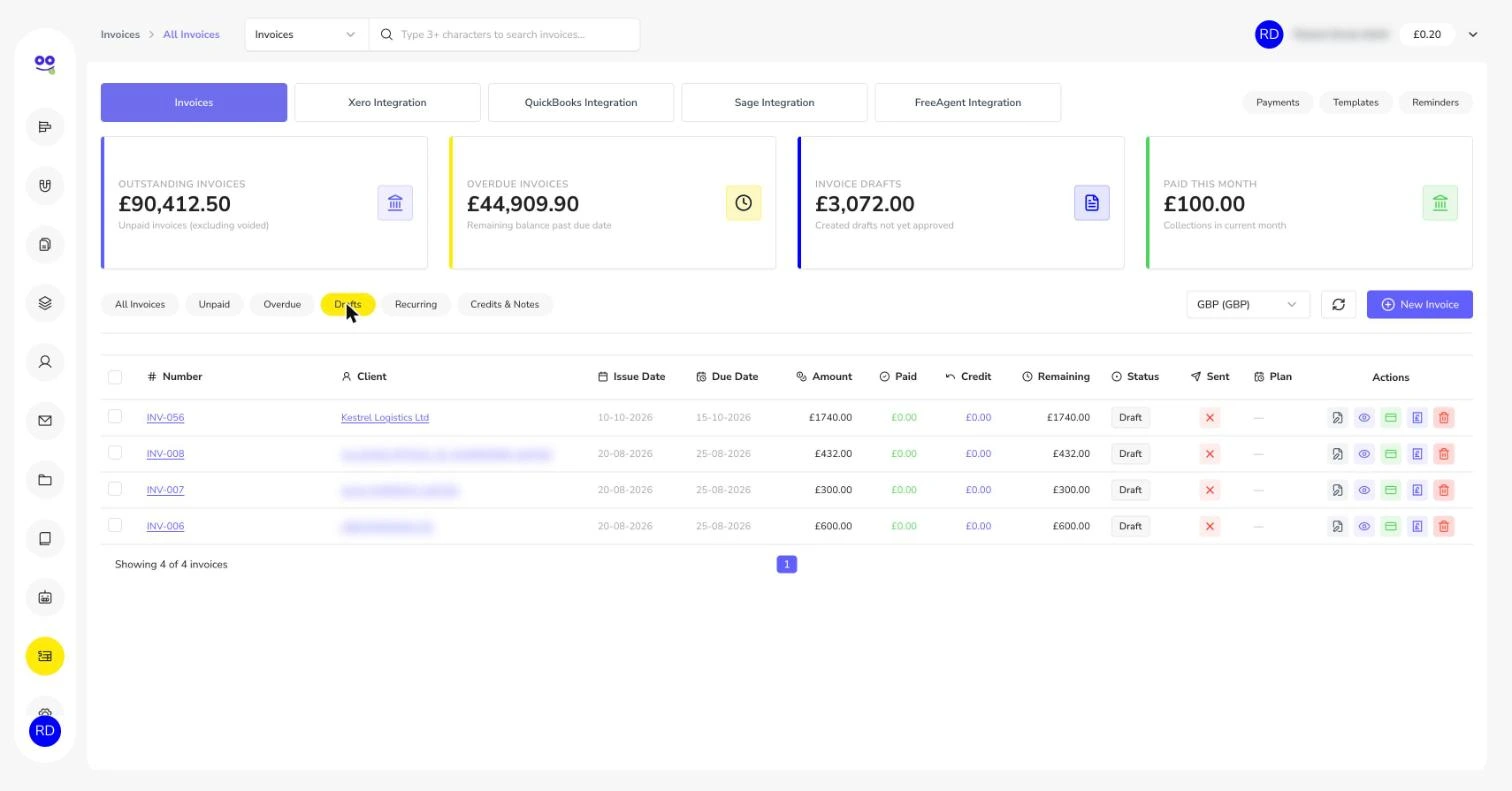
Task: Show the Recurring invoices filter
Action: tap(416, 304)
